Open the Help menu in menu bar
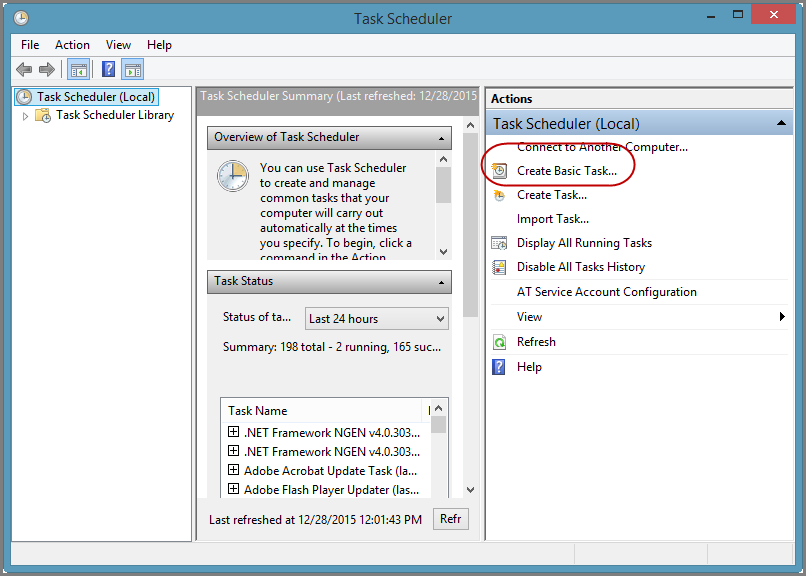This screenshot has width=806, height=576. 159,45
